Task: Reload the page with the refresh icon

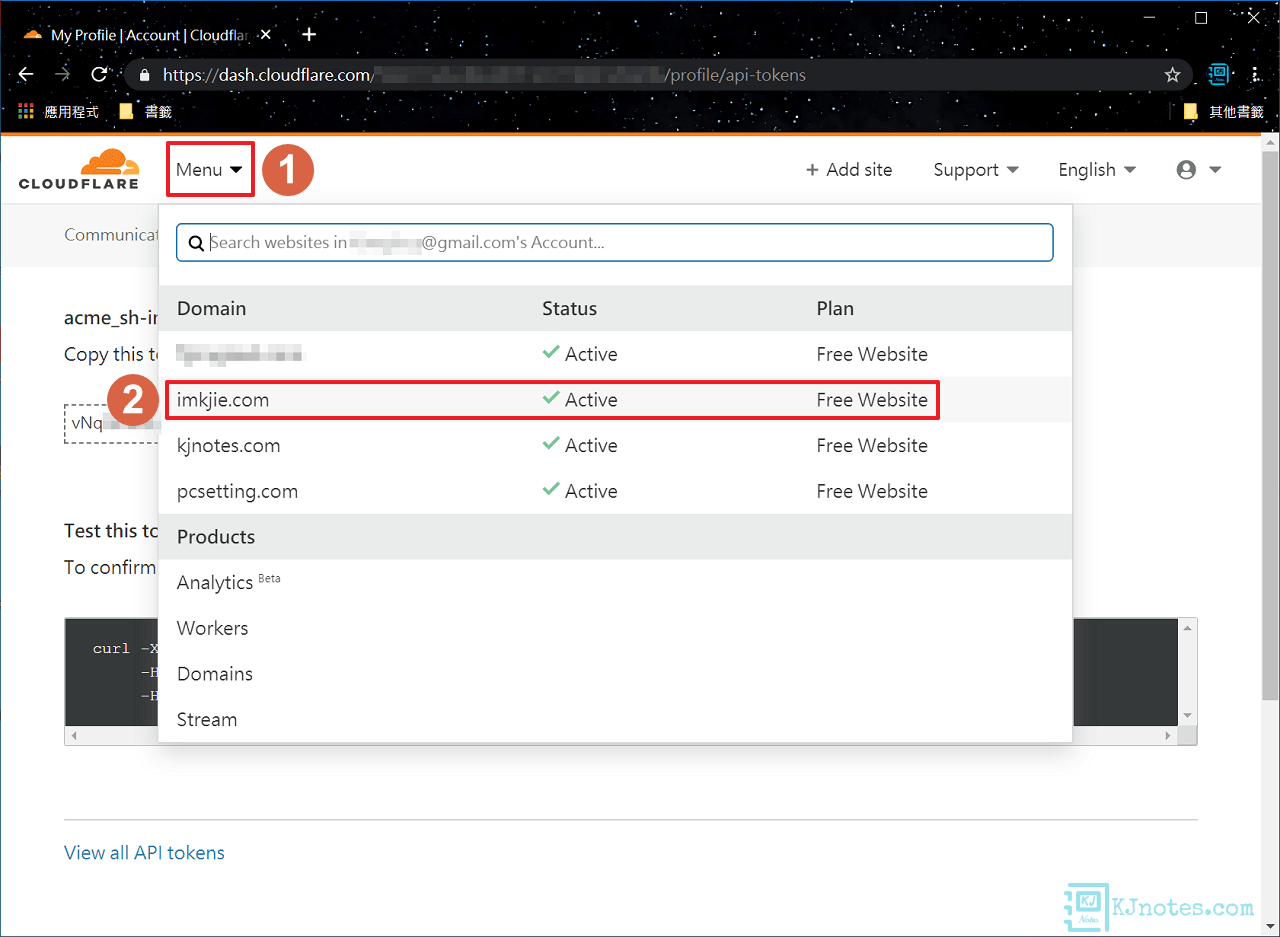Action: coord(99,75)
